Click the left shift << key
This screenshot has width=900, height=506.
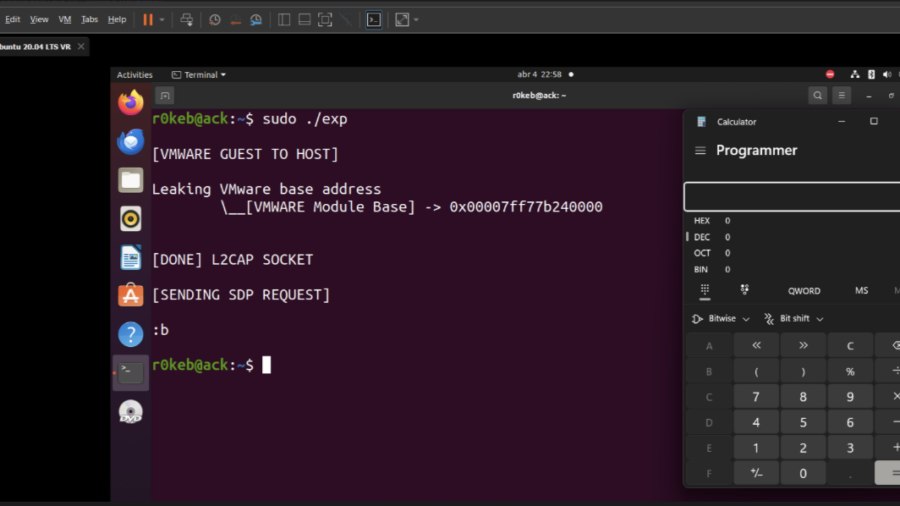pyautogui.click(x=756, y=345)
